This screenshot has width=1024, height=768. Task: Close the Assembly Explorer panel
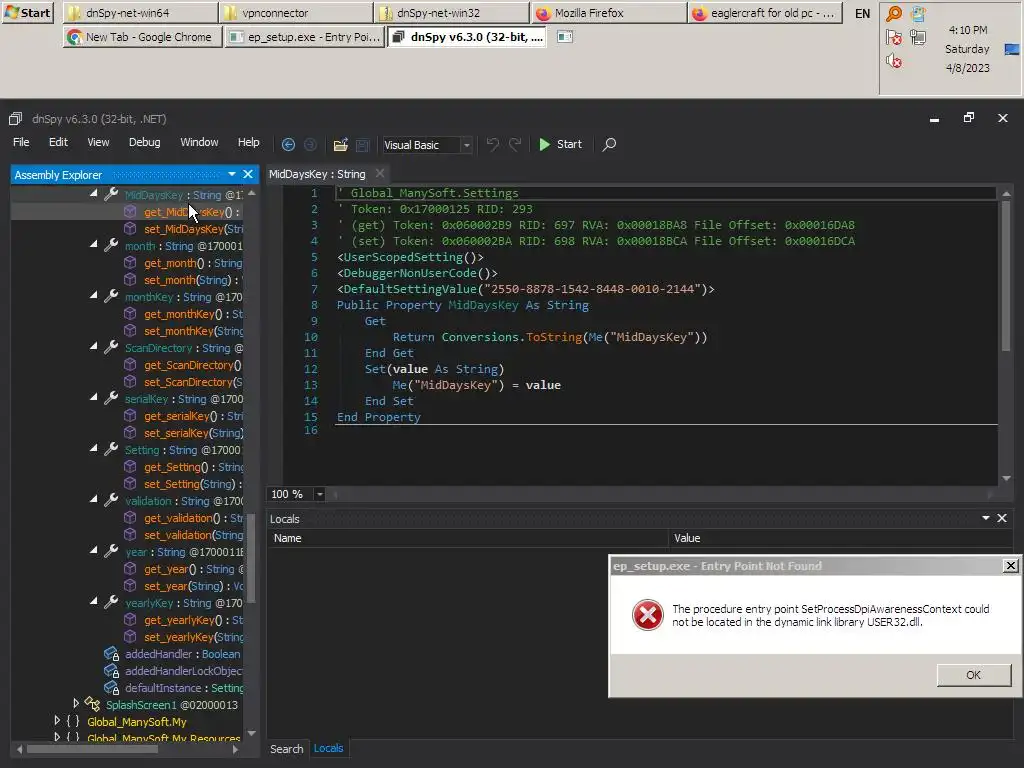coord(248,174)
